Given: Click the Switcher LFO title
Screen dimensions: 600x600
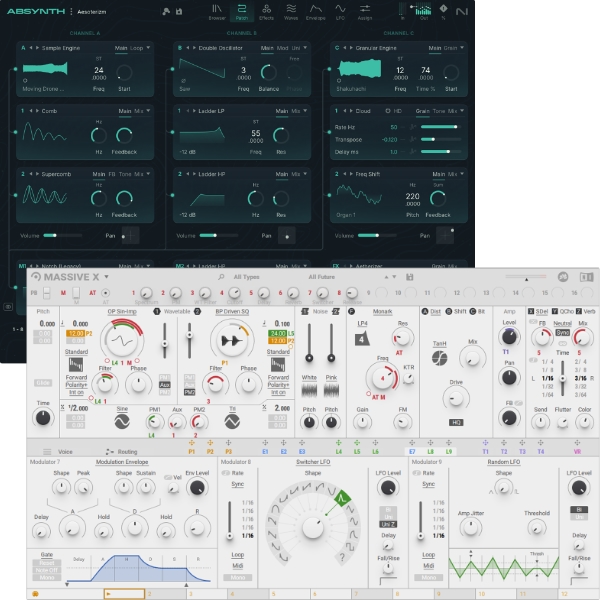Looking at the screenshot, I should click(313, 462).
